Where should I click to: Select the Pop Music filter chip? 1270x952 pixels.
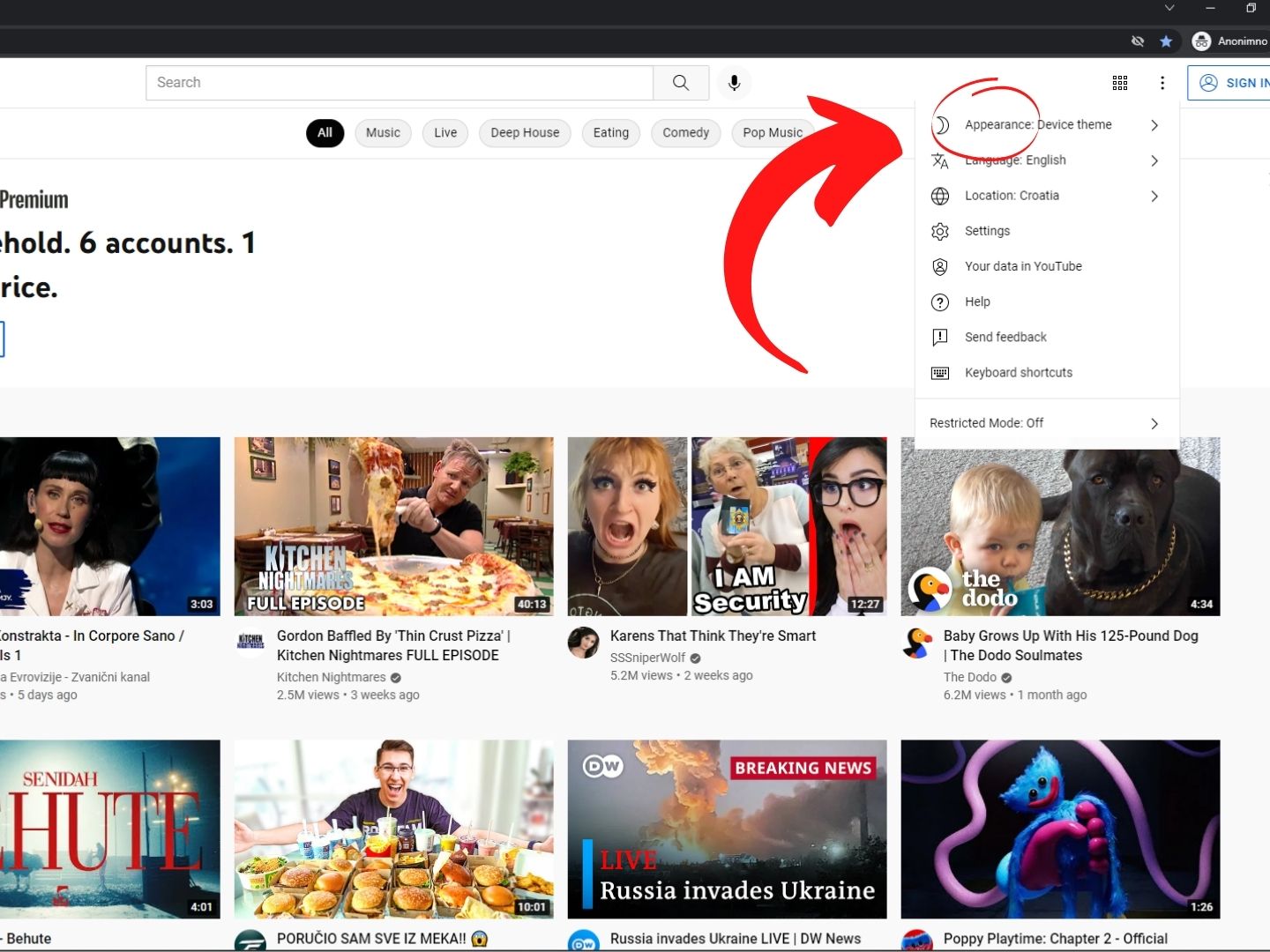pyautogui.click(x=773, y=133)
